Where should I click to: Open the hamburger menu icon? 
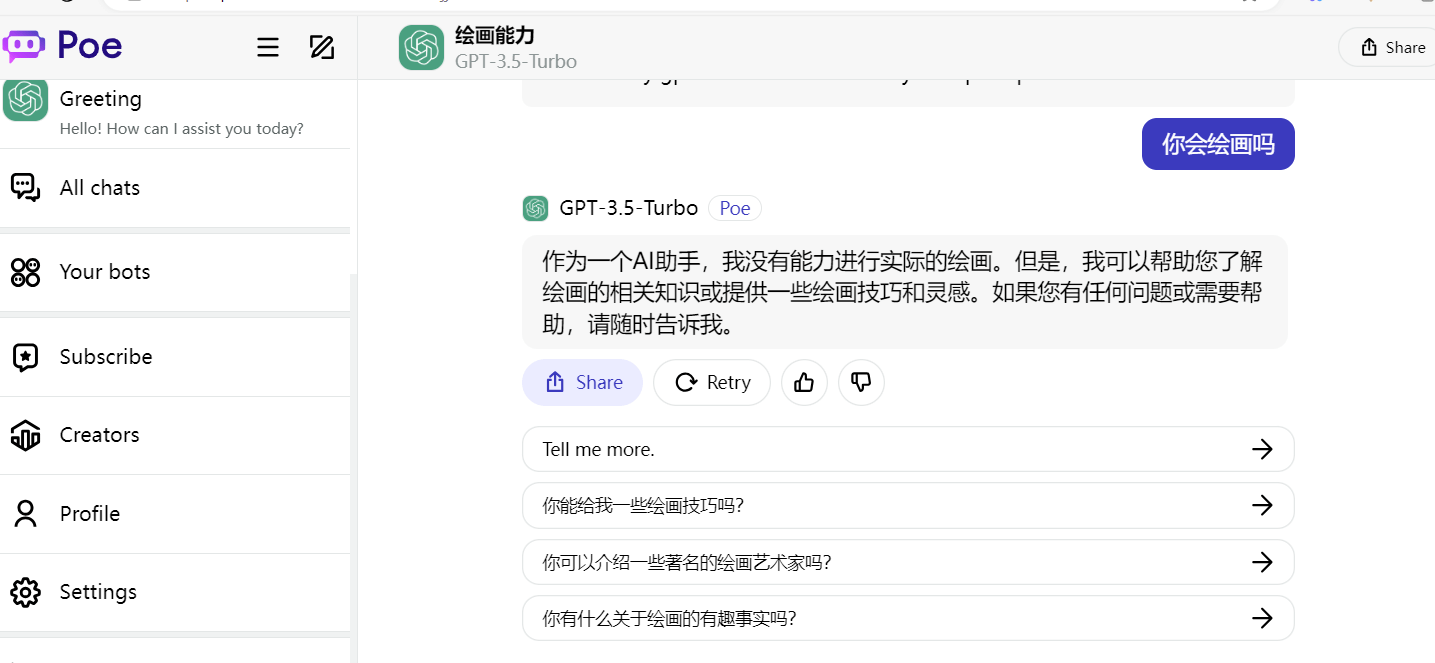[268, 47]
